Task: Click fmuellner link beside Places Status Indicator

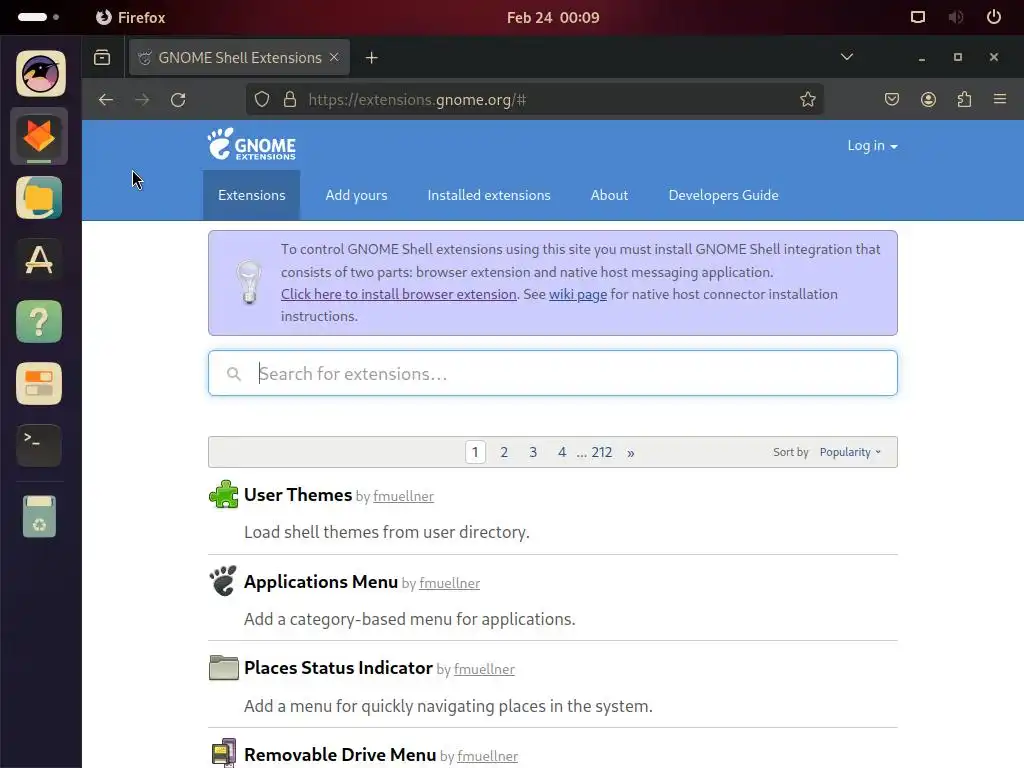Action: pyautogui.click(x=484, y=669)
